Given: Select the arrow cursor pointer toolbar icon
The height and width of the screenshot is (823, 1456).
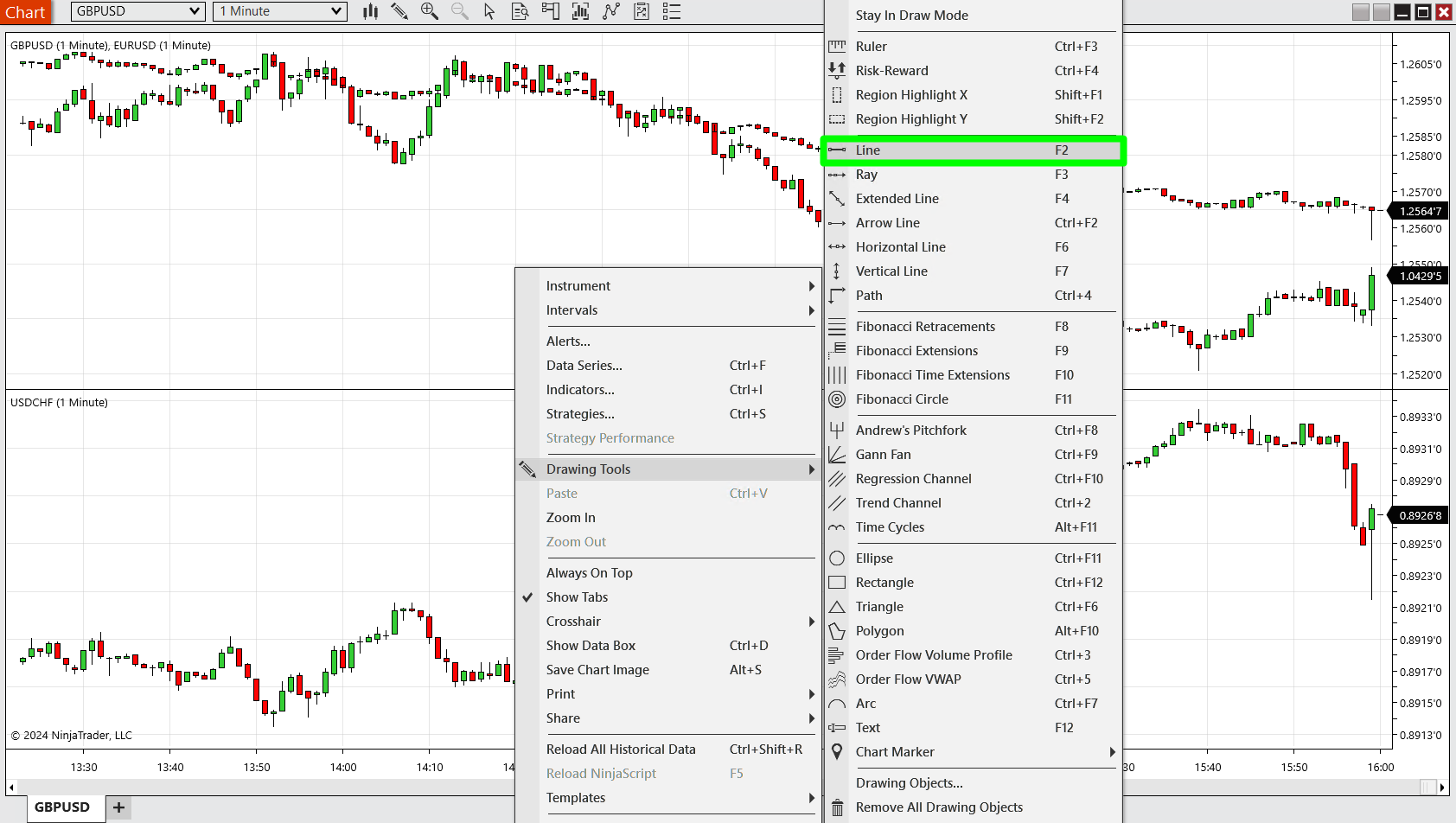Looking at the screenshot, I should (489, 11).
